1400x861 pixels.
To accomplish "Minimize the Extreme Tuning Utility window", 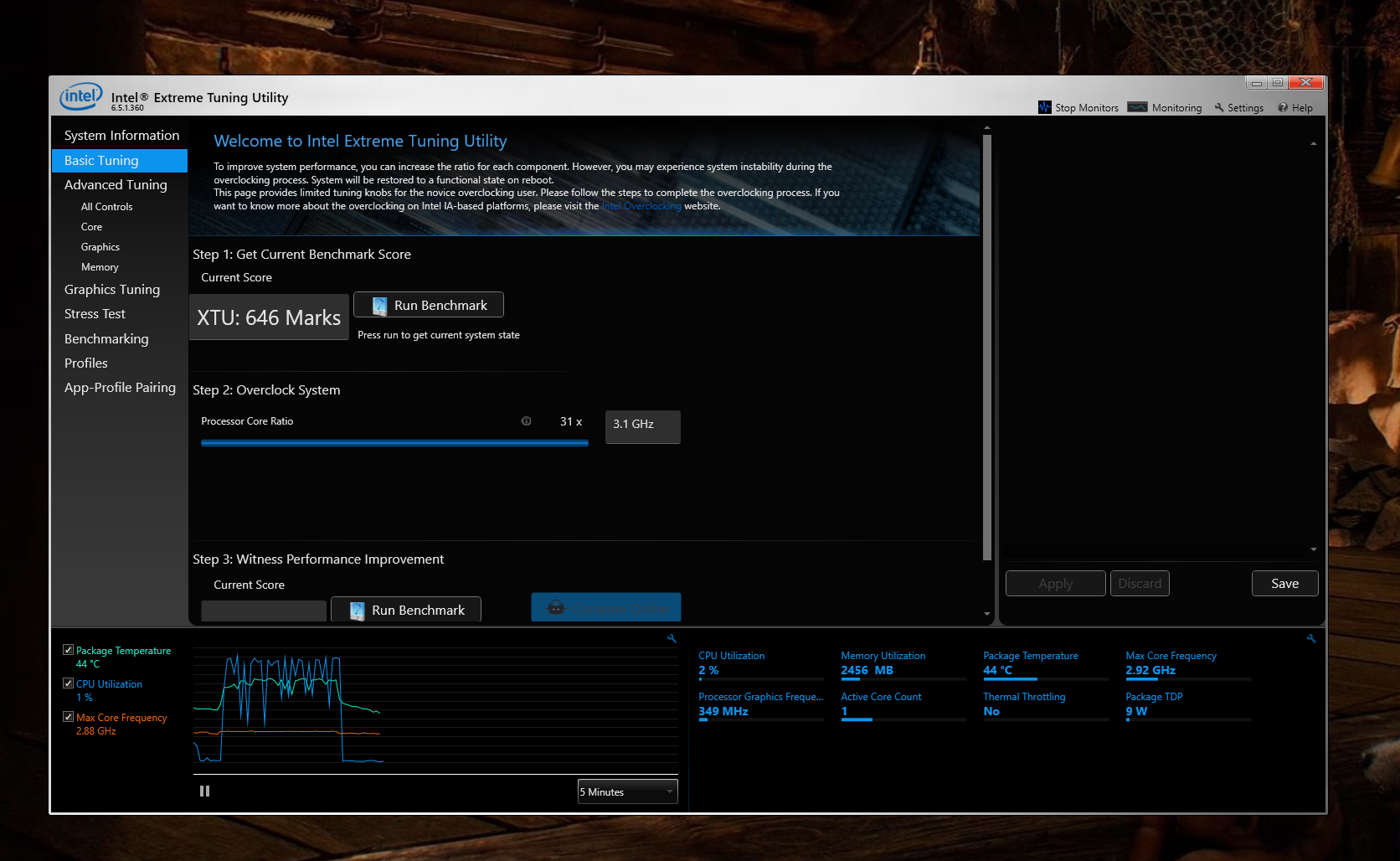I will 1256,82.
